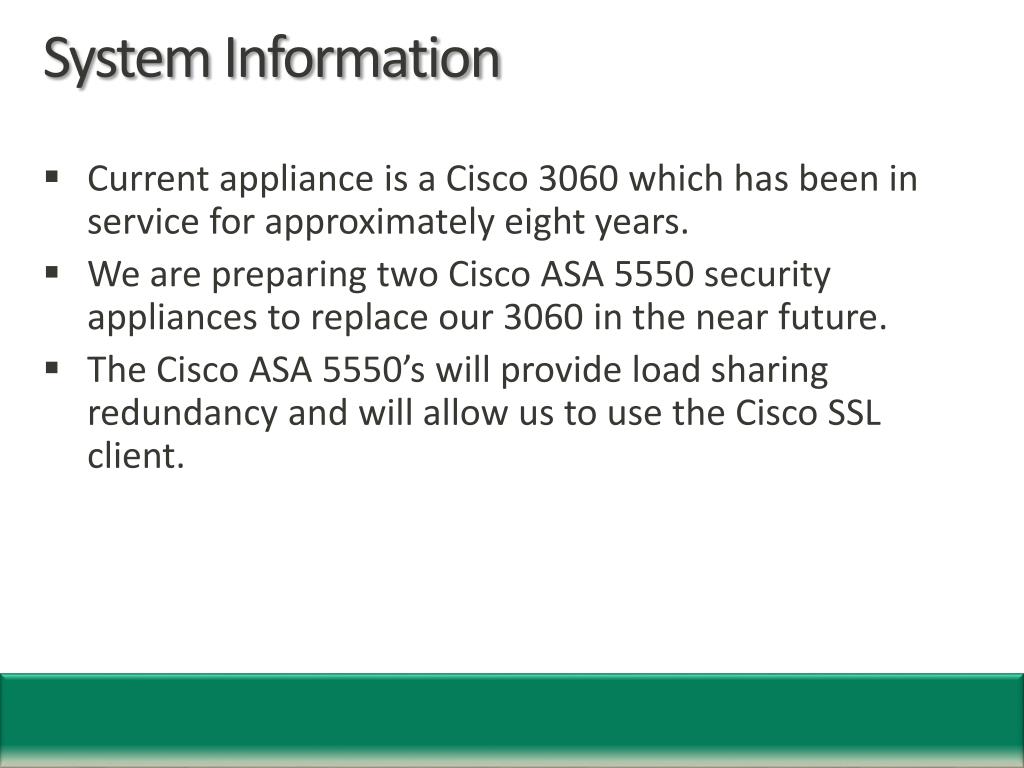Viewport: 1024px width, 768px height.
Task: Click the System Information slide title
Action: [272, 59]
